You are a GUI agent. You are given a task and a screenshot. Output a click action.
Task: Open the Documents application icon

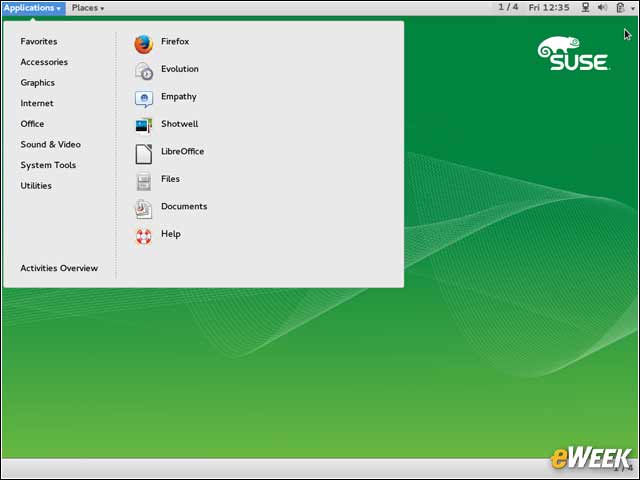(x=144, y=209)
